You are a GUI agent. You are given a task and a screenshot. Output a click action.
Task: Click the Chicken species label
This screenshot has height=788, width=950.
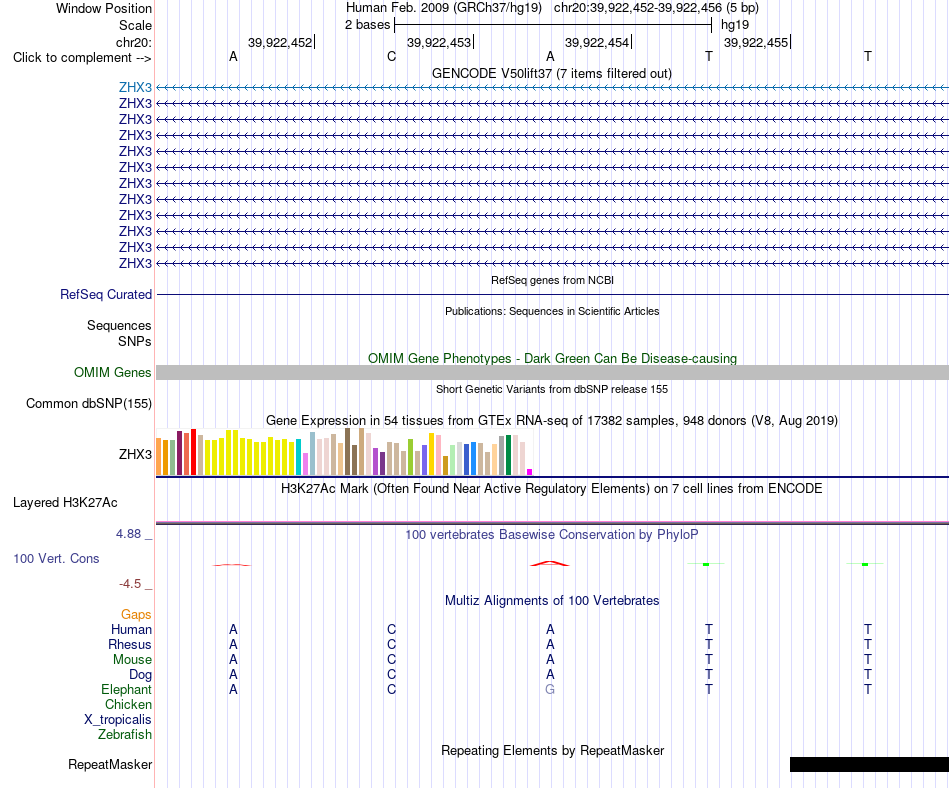tap(128, 704)
